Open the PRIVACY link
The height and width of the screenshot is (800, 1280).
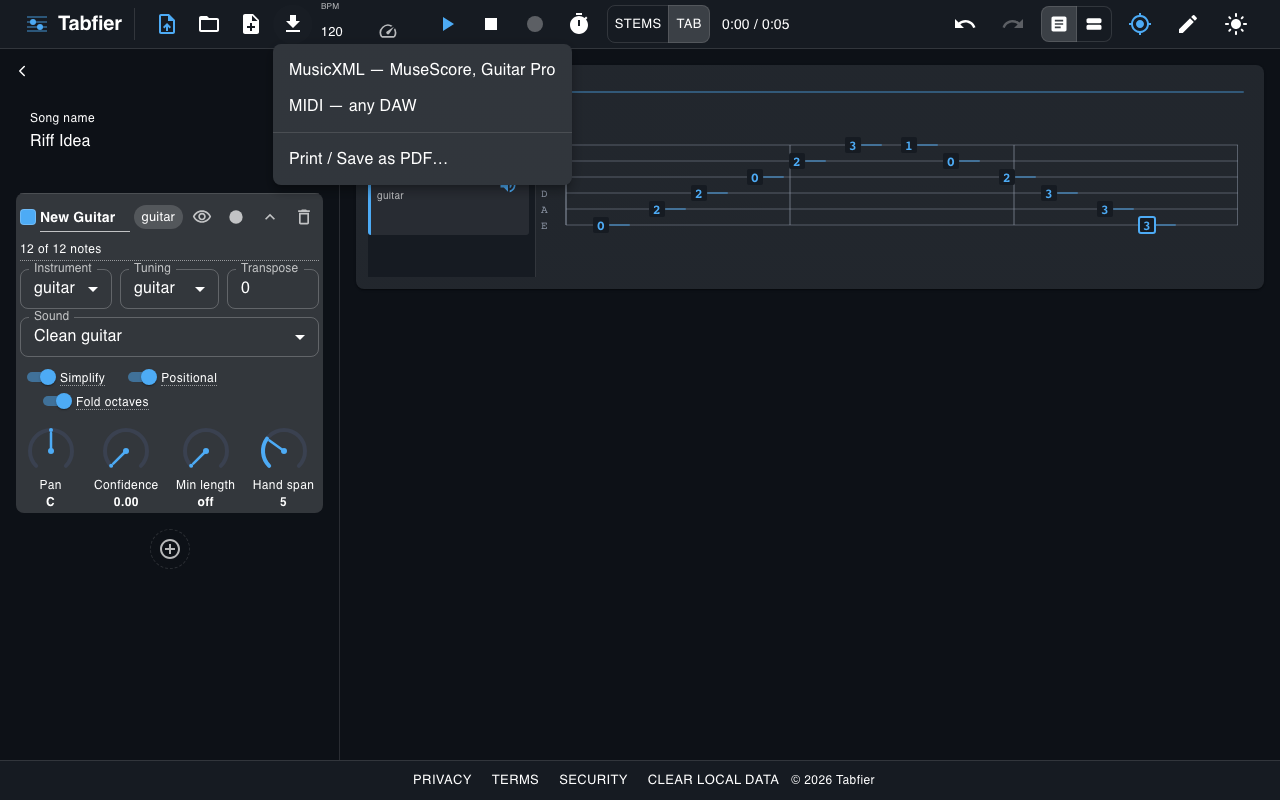tap(442, 780)
